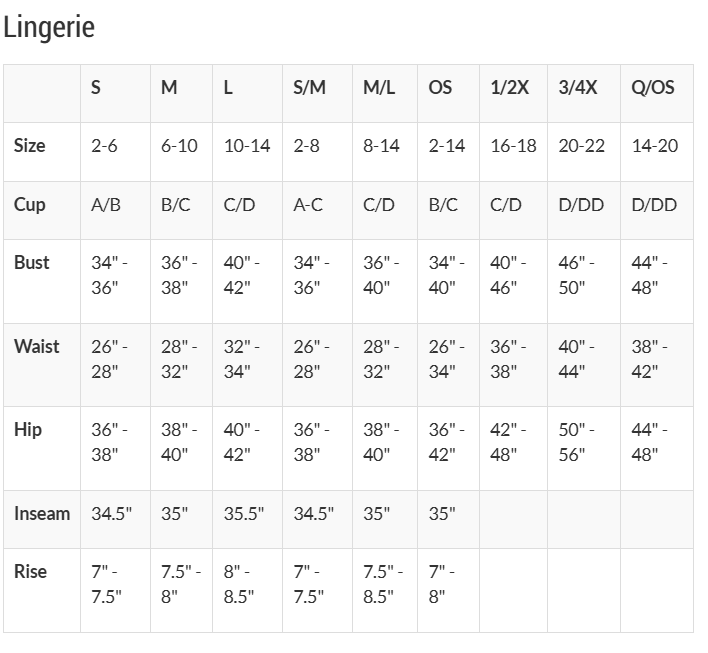Click the M/L column header

[x=379, y=87]
